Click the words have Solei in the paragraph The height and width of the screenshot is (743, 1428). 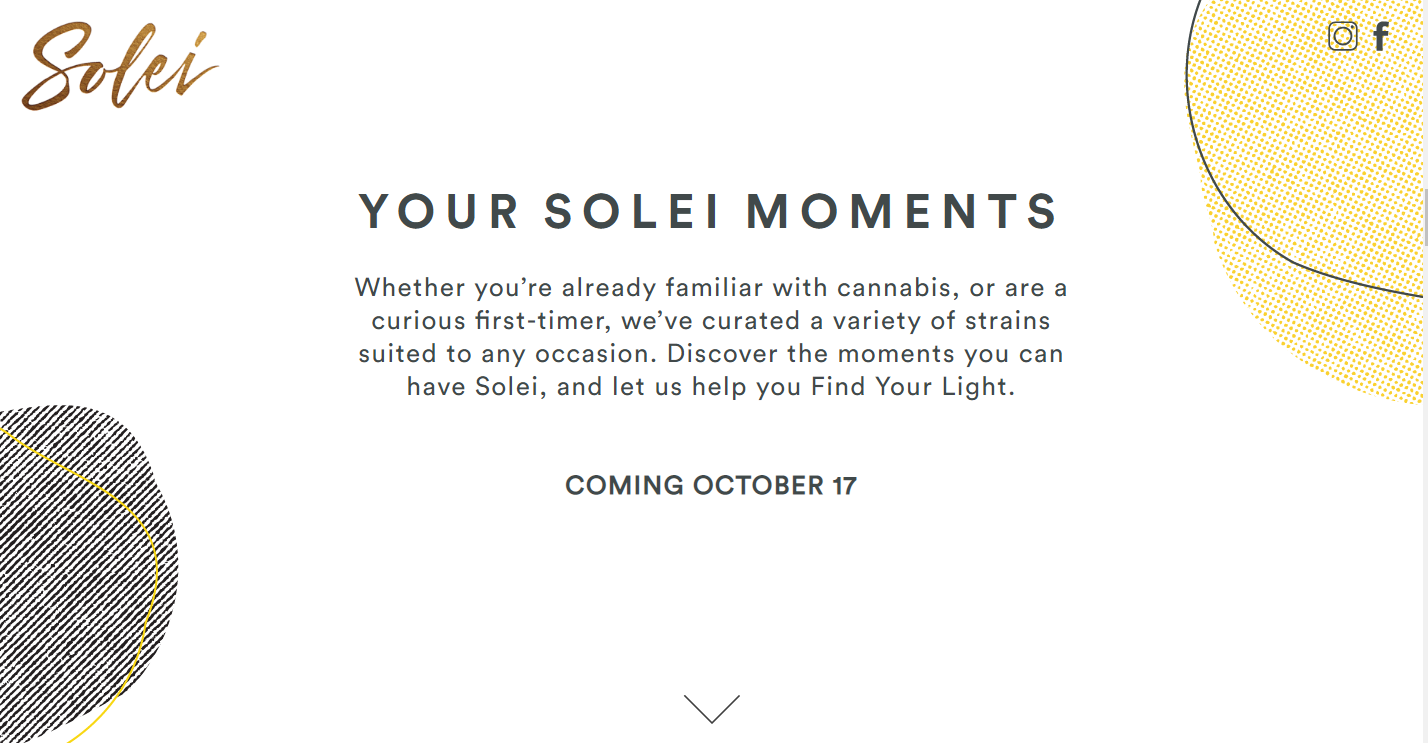476,387
